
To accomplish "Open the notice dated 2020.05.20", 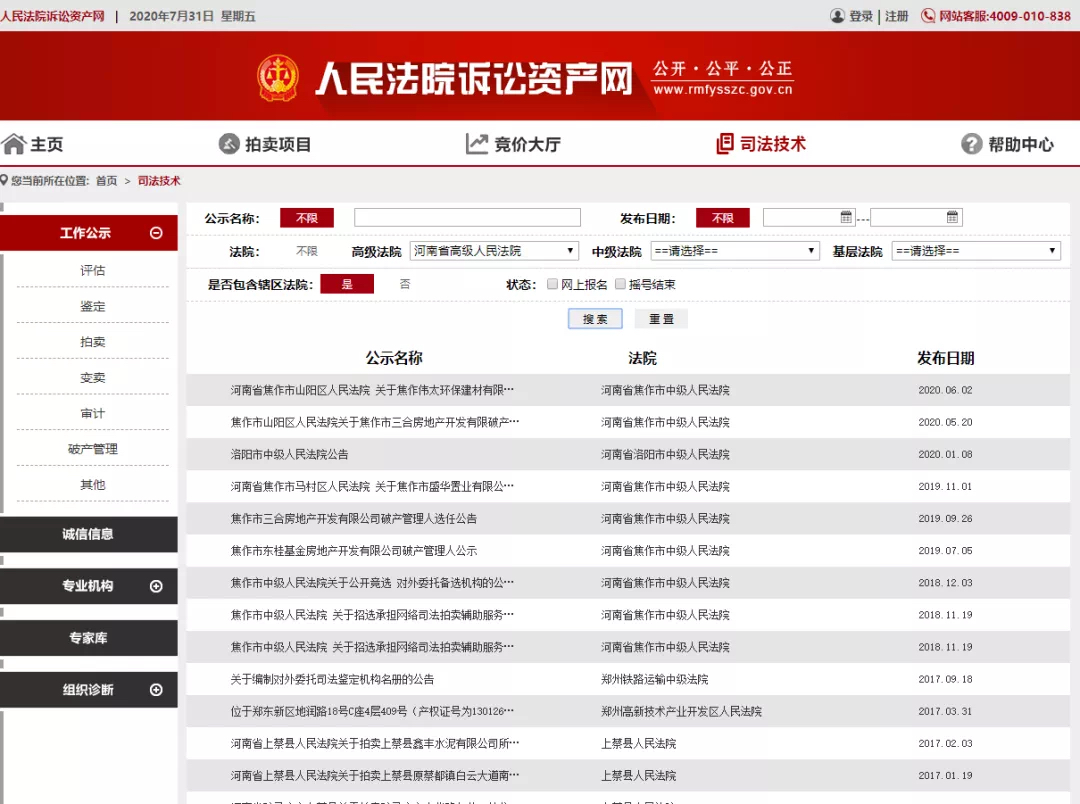I will (x=375, y=422).
